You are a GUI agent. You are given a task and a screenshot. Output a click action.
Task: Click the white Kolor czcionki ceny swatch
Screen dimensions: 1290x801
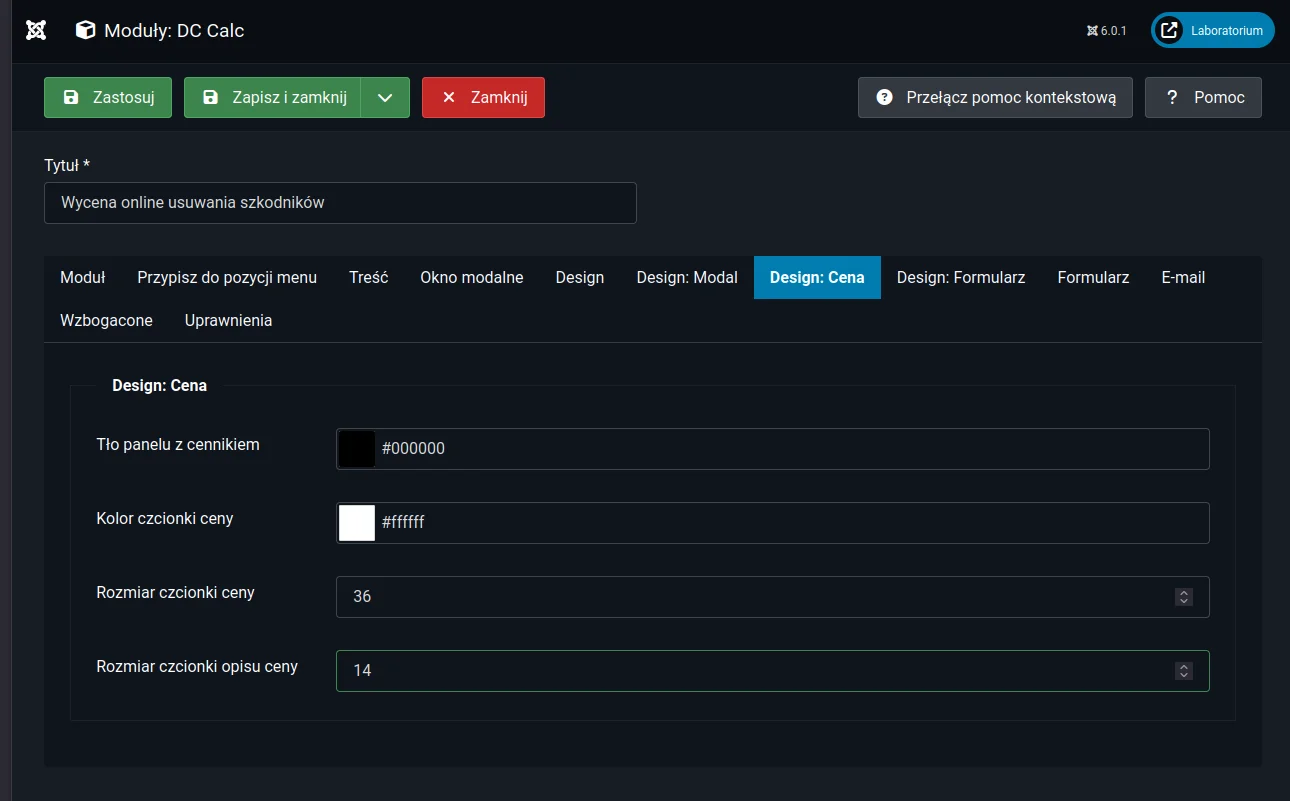point(357,523)
